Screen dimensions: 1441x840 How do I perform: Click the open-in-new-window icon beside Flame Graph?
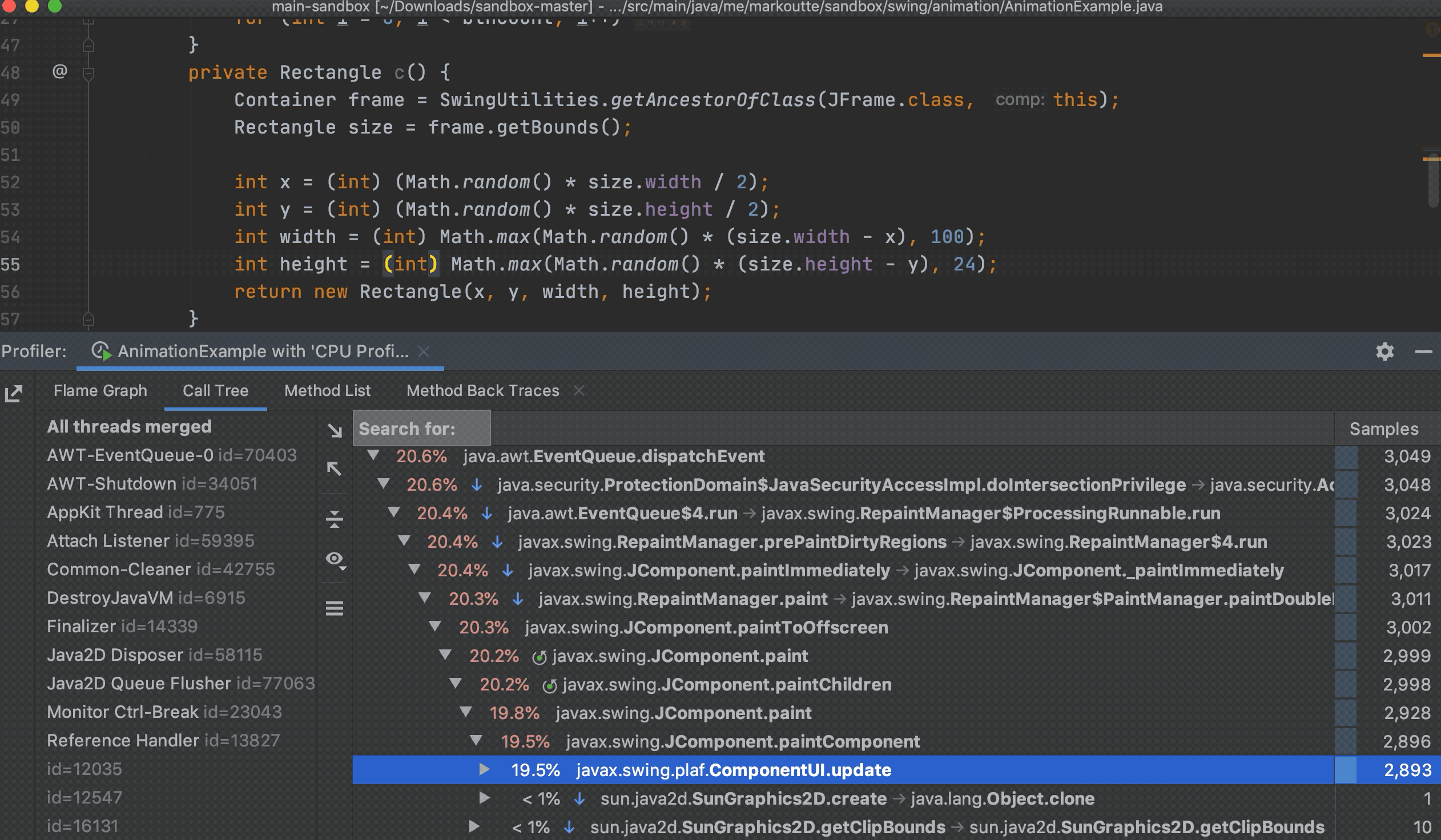tap(14, 393)
